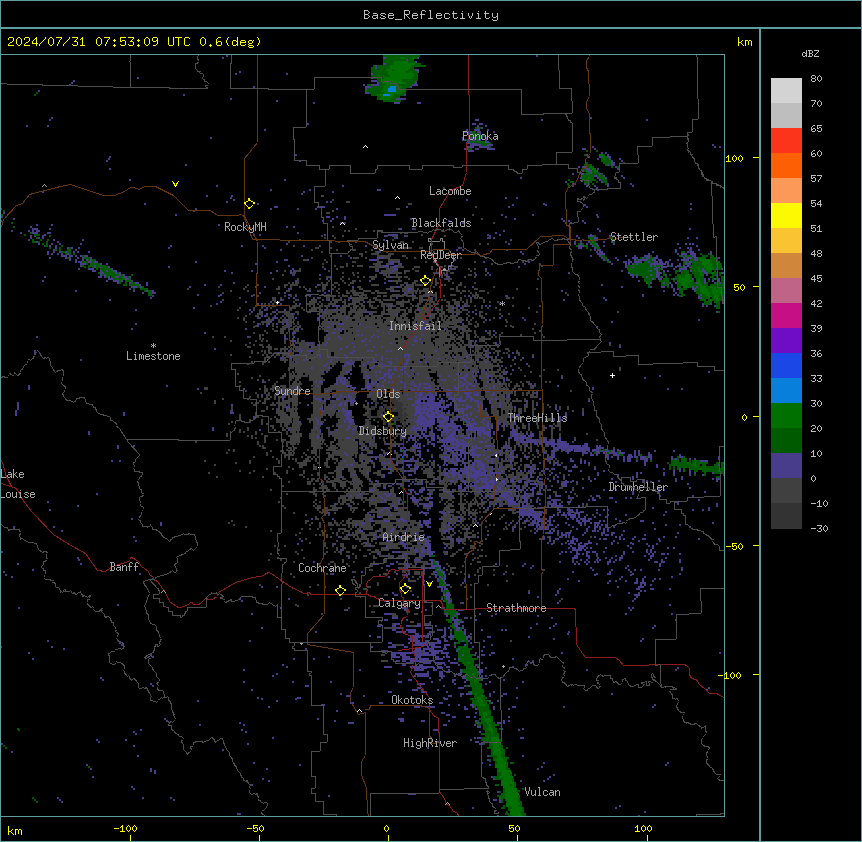The width and height of the screenshot is (862, 842).
Task: Click the km label in the bottom-left corner
Action: point(15,831)
